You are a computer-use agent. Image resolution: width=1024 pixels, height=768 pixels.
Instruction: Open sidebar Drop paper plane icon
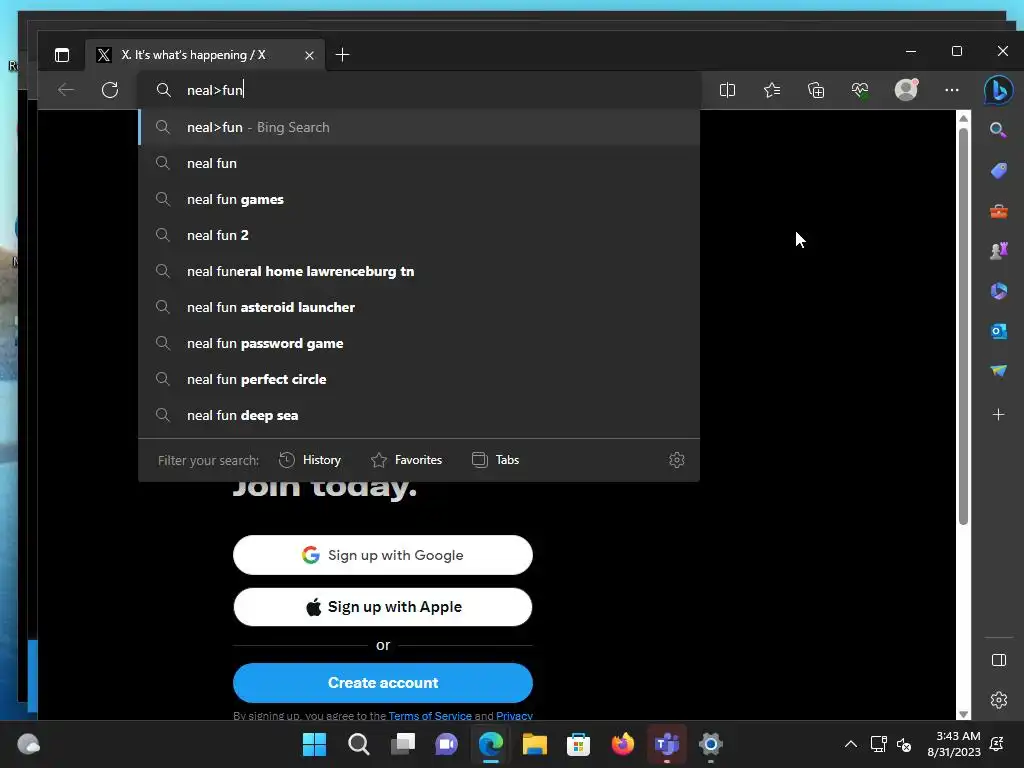tap(999, 371)
